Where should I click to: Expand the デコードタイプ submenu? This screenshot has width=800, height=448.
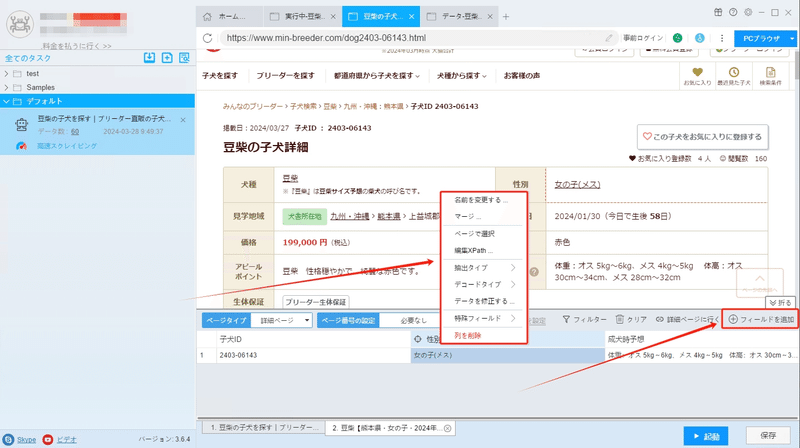click(484, 284)
